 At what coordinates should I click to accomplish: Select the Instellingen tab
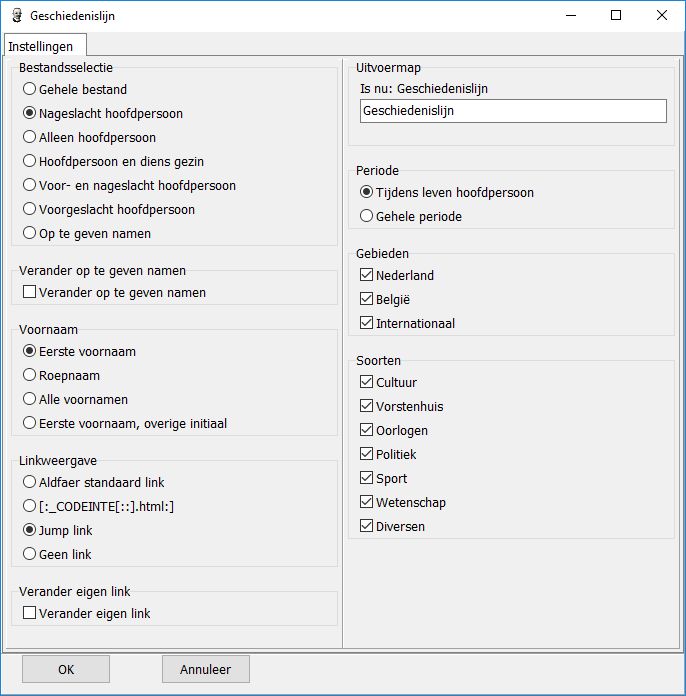tap(41, 46)
